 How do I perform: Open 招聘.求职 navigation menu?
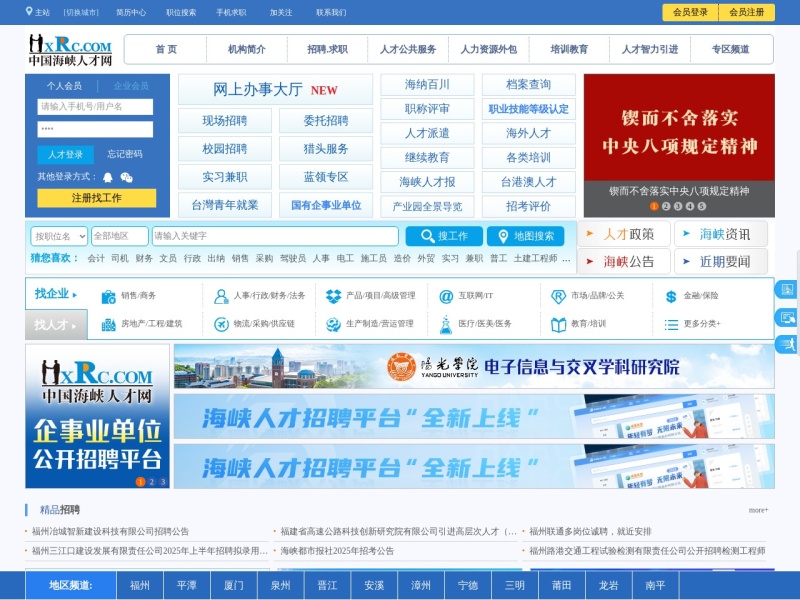tap(328, 49)
